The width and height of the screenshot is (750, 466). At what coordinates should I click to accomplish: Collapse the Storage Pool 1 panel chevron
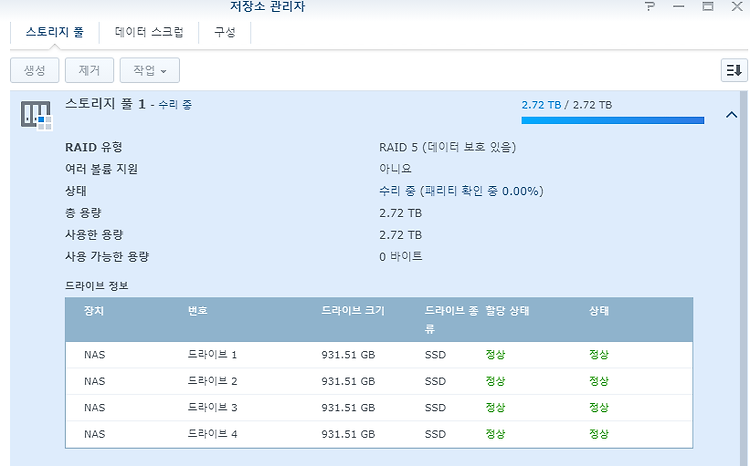(731, 115)
